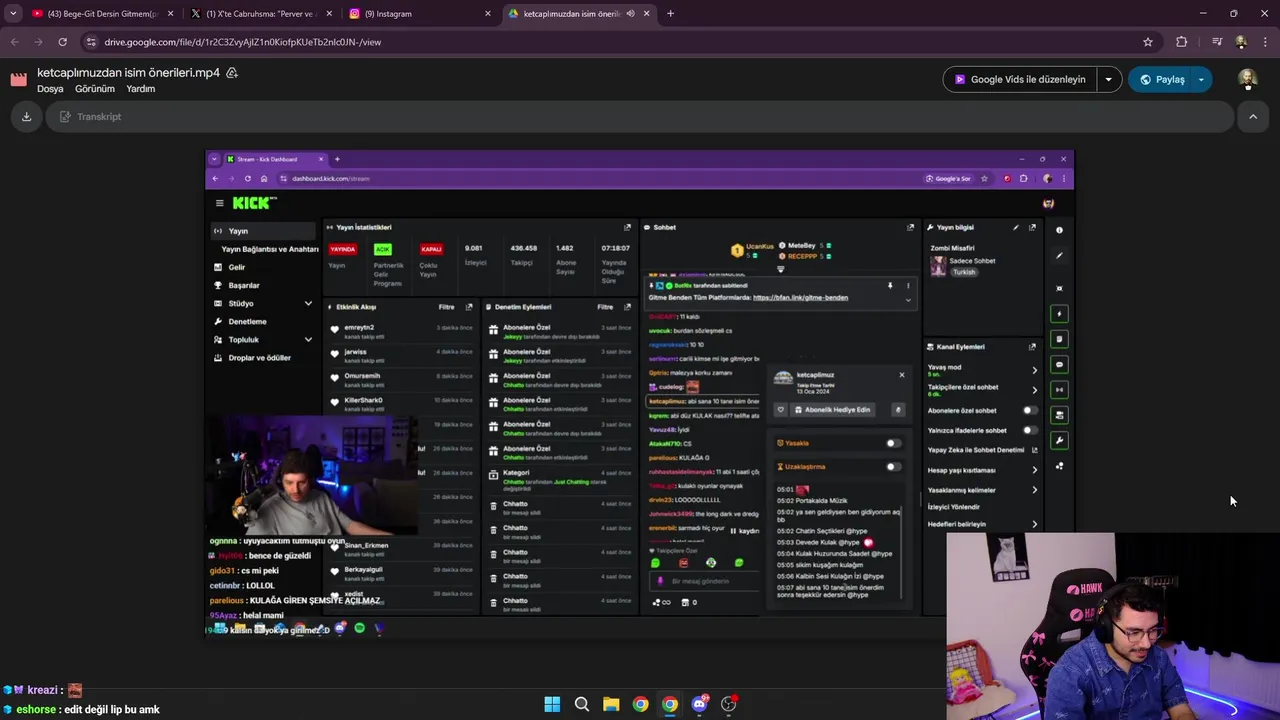
Task: Download the video file with the download icon
Action: pos(26,117)
